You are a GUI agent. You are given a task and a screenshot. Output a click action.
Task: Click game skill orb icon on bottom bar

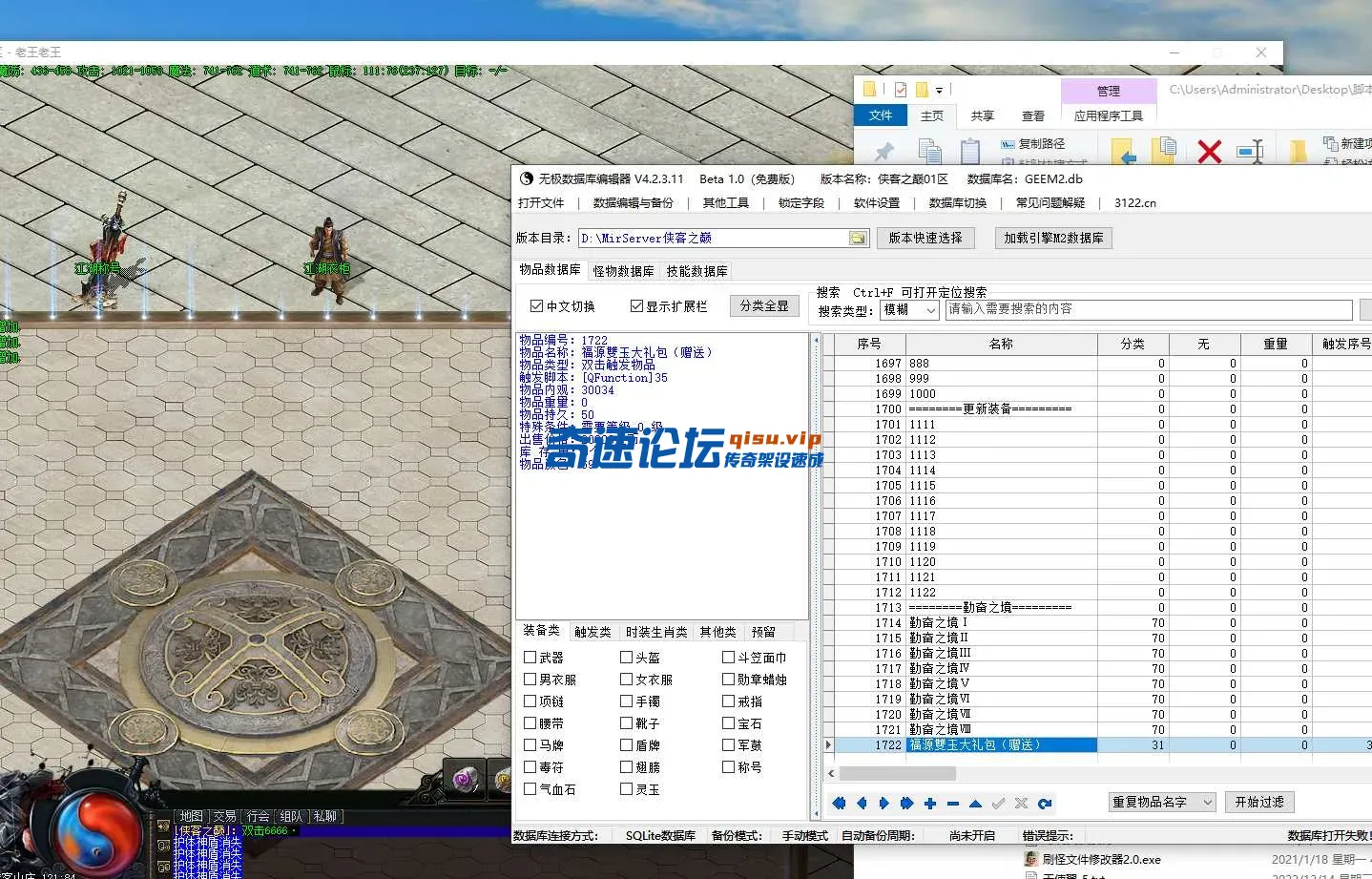[465, 779]
